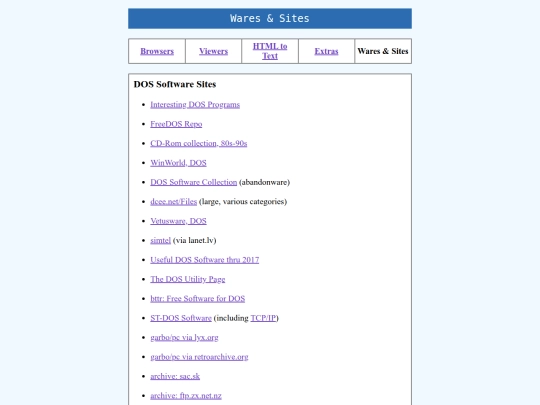Select the Wares & Sites tab cell
Viewport: 540px width, 405px height.
383,51
